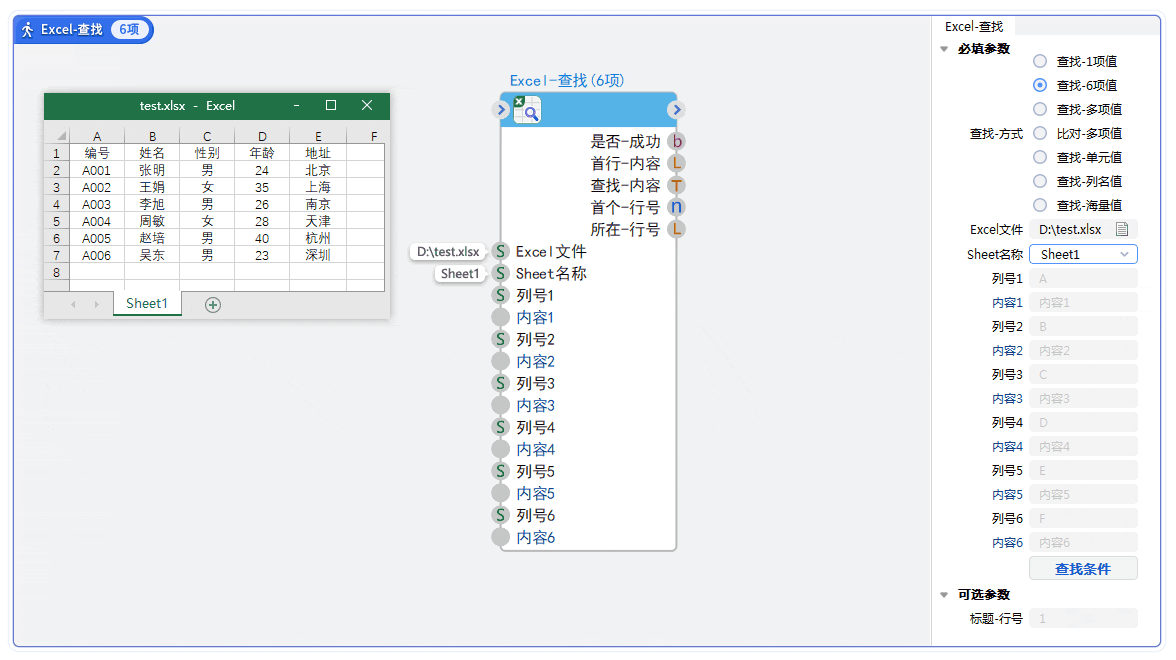
Task: Click the 是否-成功 boolean output port
Action: 677,142
